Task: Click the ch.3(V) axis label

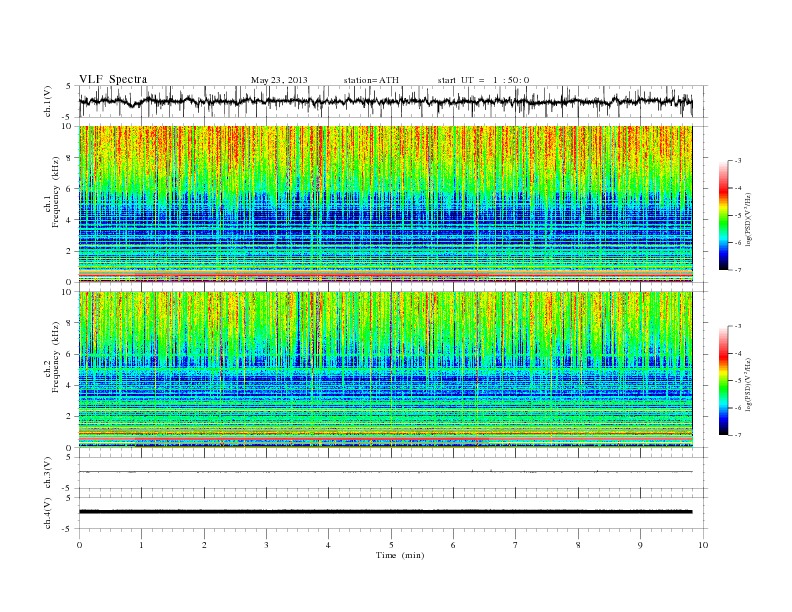Action: coord(48,473)
